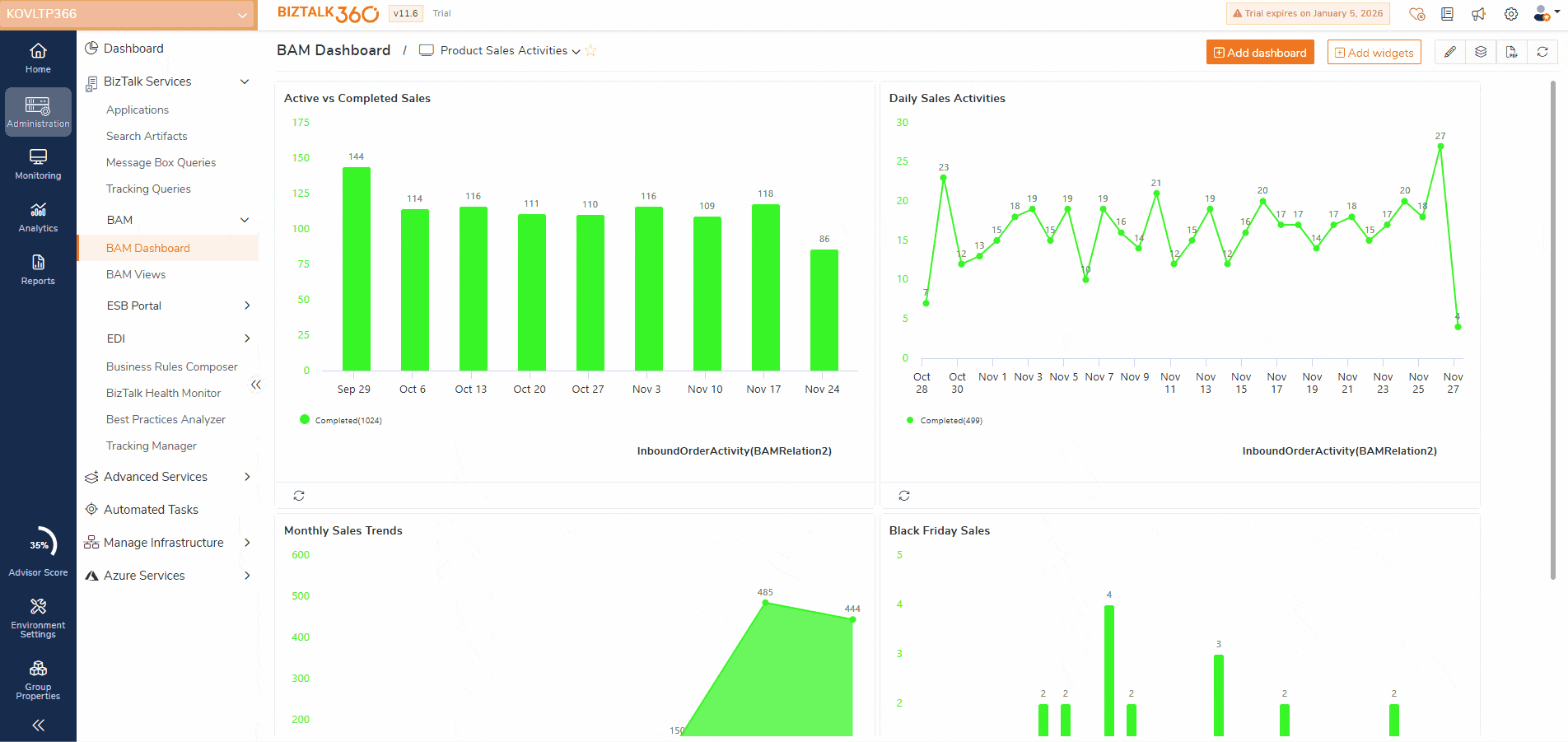Favorite Product Sales Activities using the star
The width and height of the screenshot is (1568, 742).
[x=590, y=50]
